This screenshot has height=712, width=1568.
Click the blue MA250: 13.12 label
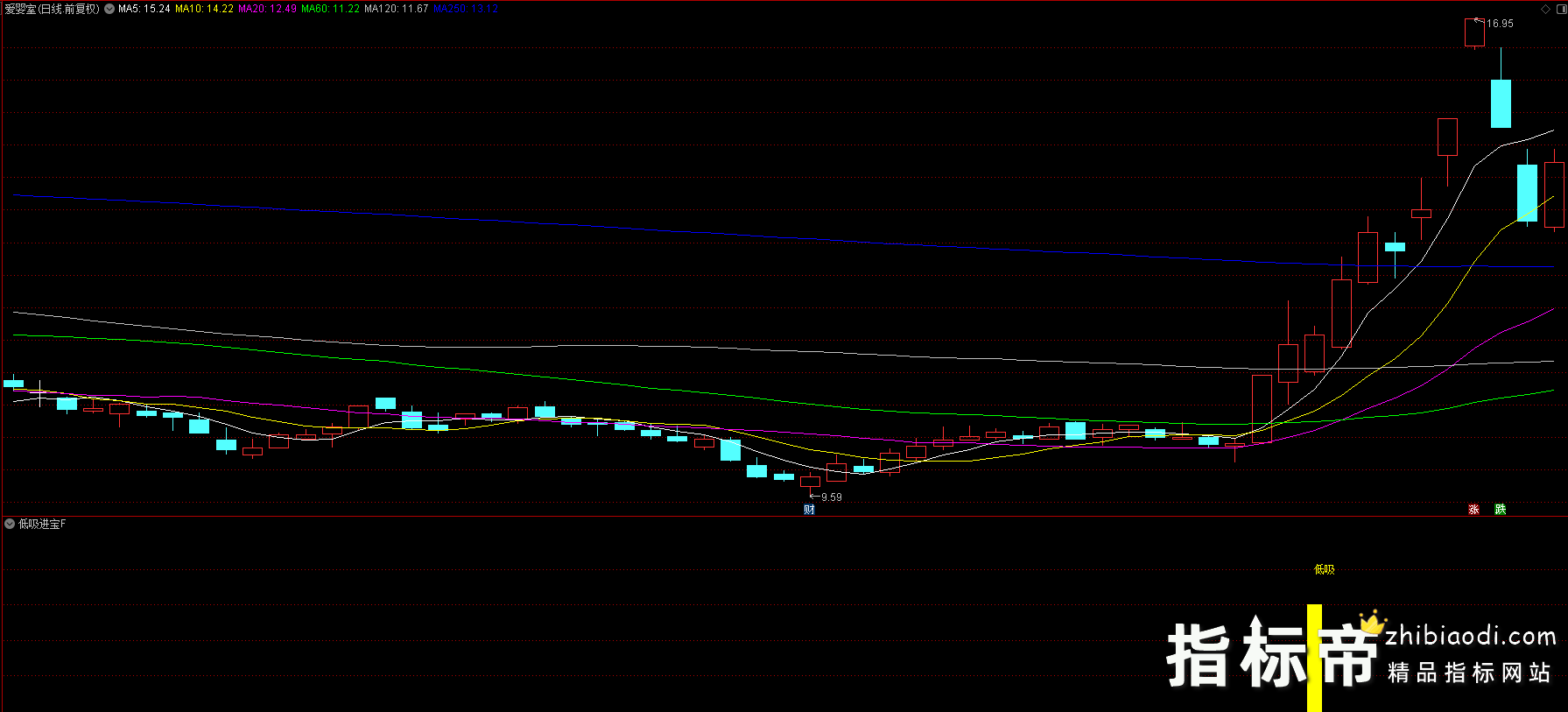466,9
